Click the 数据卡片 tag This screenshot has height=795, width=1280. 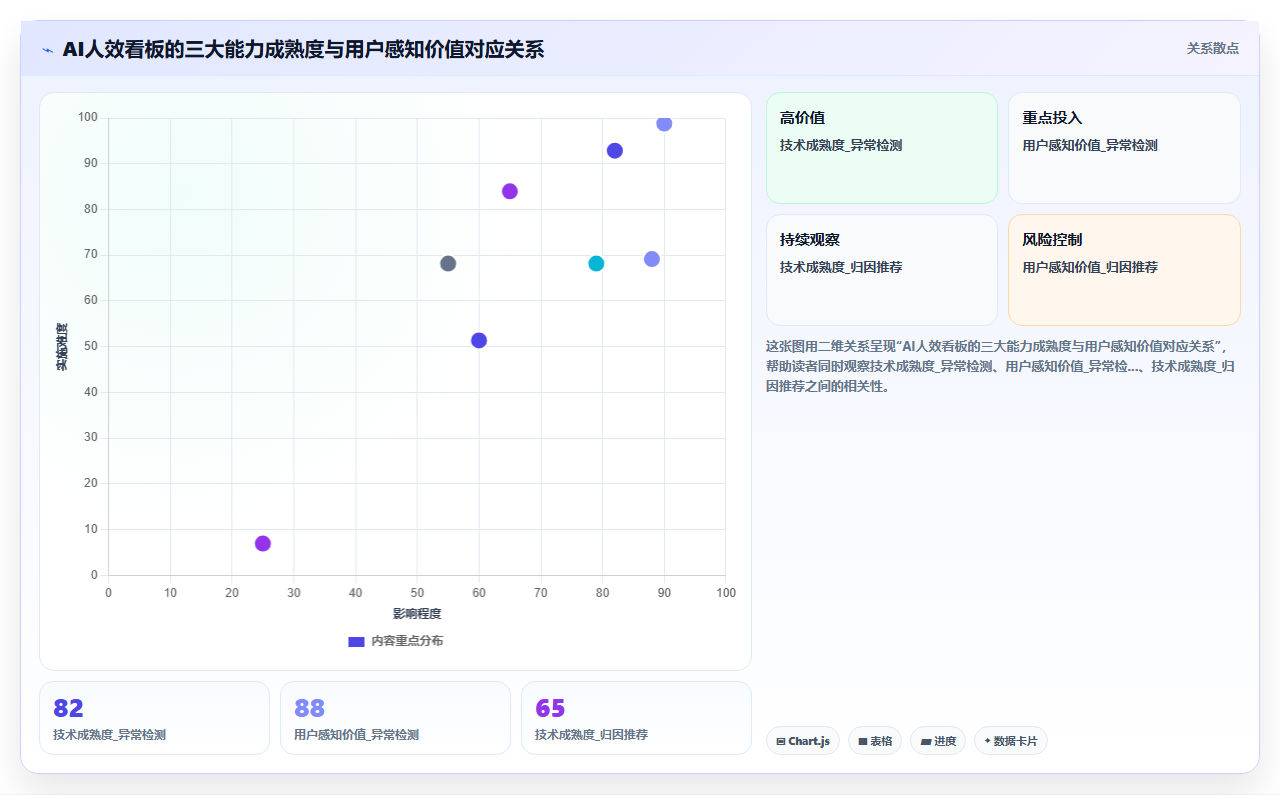(x=1011, y=741)
